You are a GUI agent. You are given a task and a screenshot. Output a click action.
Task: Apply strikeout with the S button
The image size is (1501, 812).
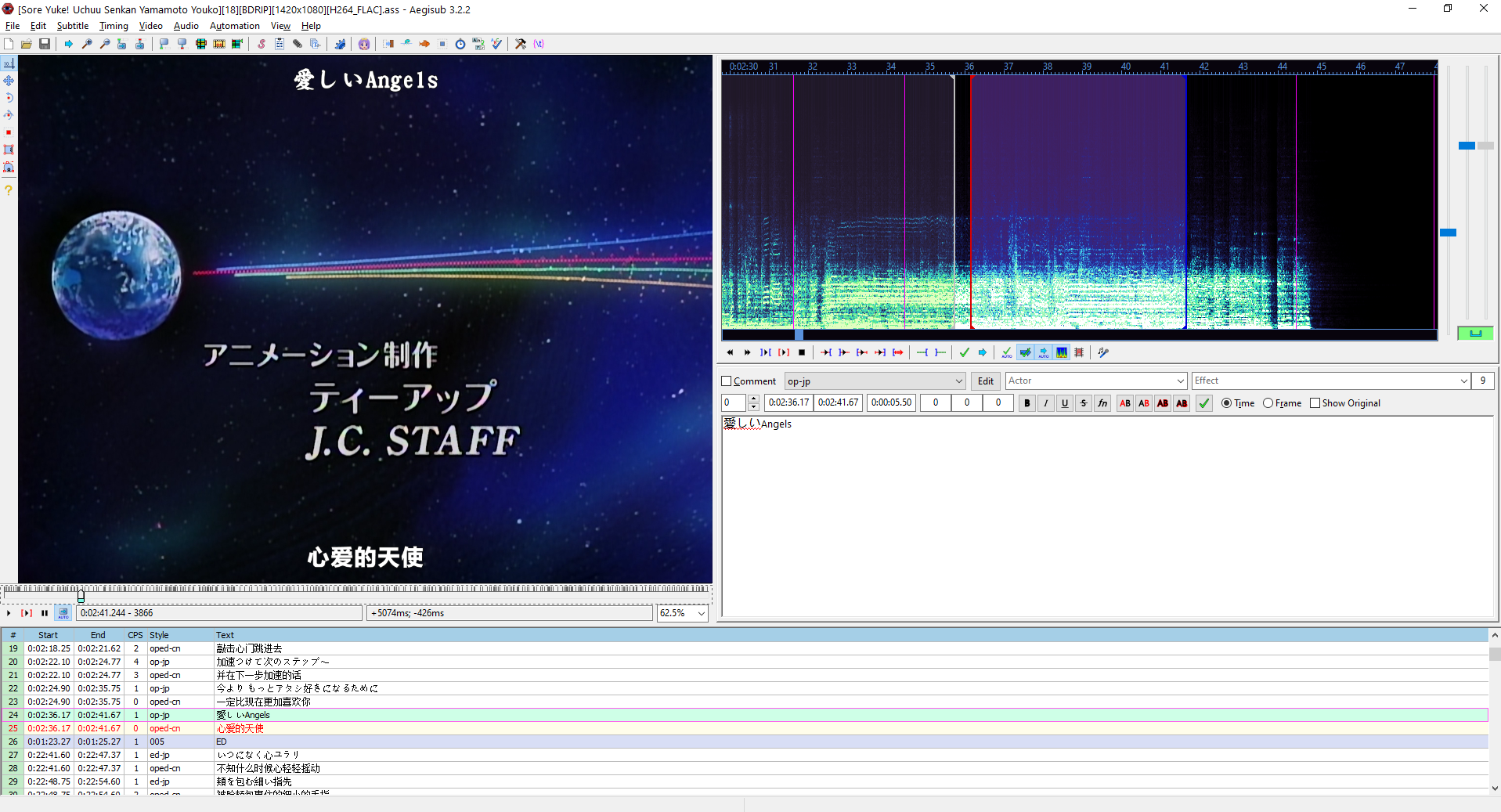click(1084, 403)
